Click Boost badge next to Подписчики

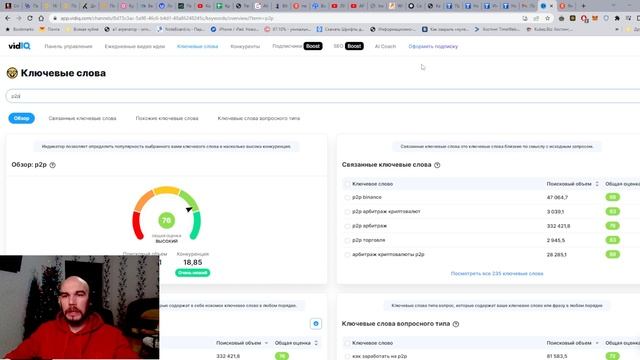click(313, 46)
